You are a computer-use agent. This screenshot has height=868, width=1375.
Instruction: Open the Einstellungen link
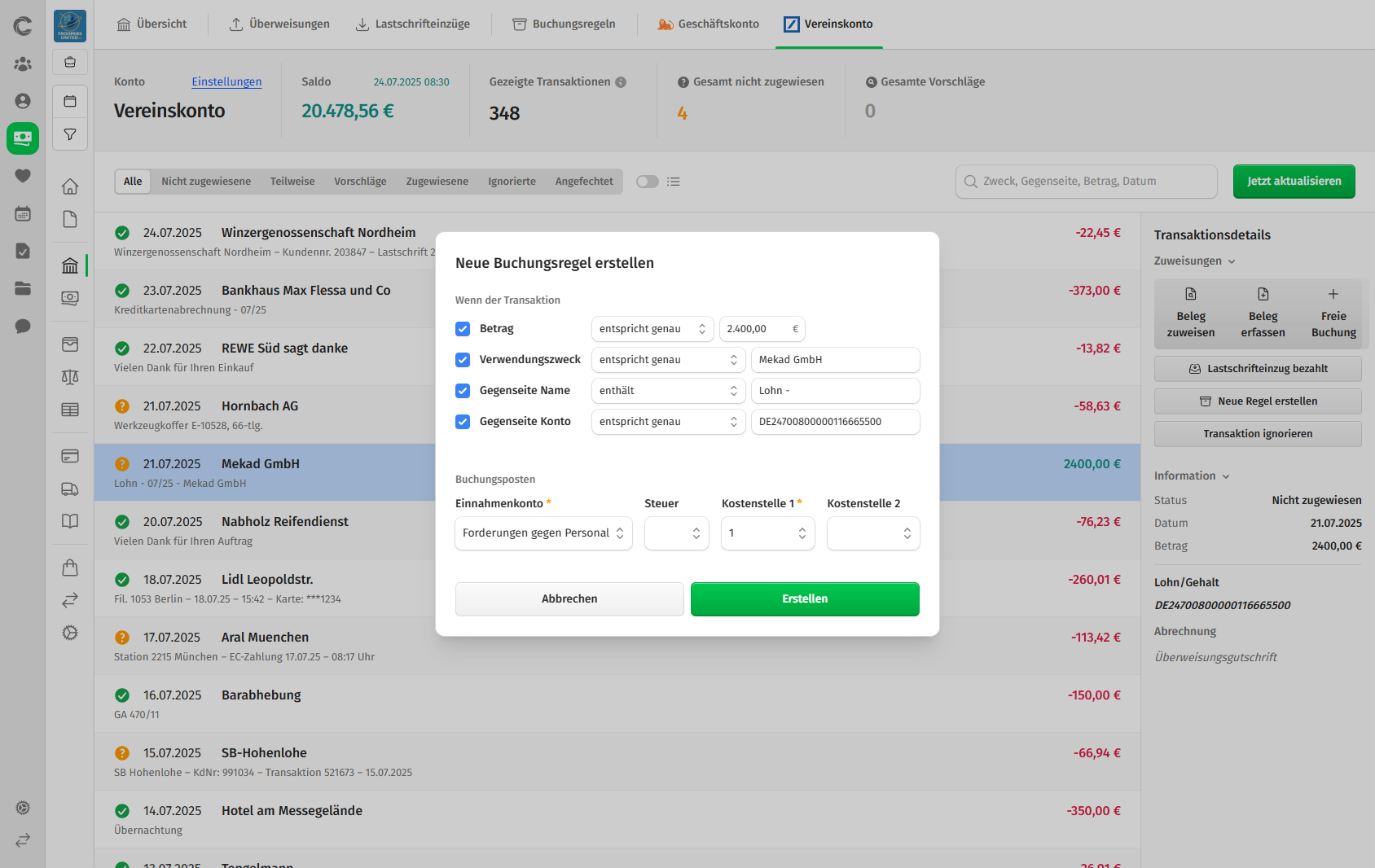coord(226,82)
